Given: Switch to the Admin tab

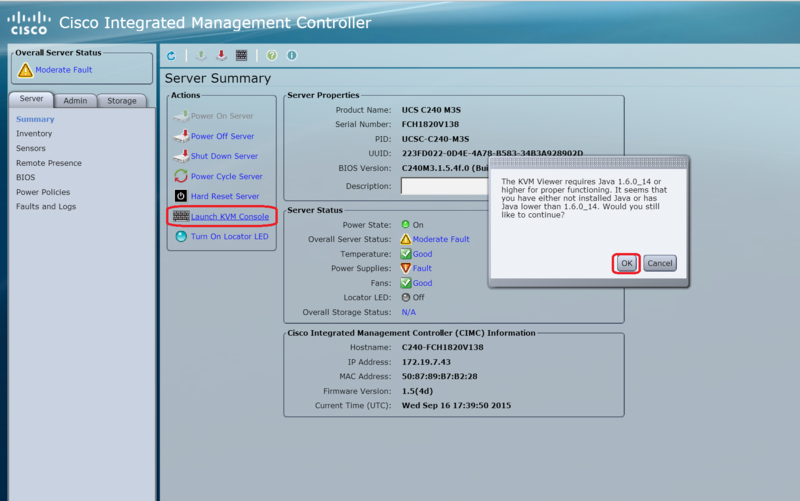Looking at the screenshot, I should [x=75, y=101].
